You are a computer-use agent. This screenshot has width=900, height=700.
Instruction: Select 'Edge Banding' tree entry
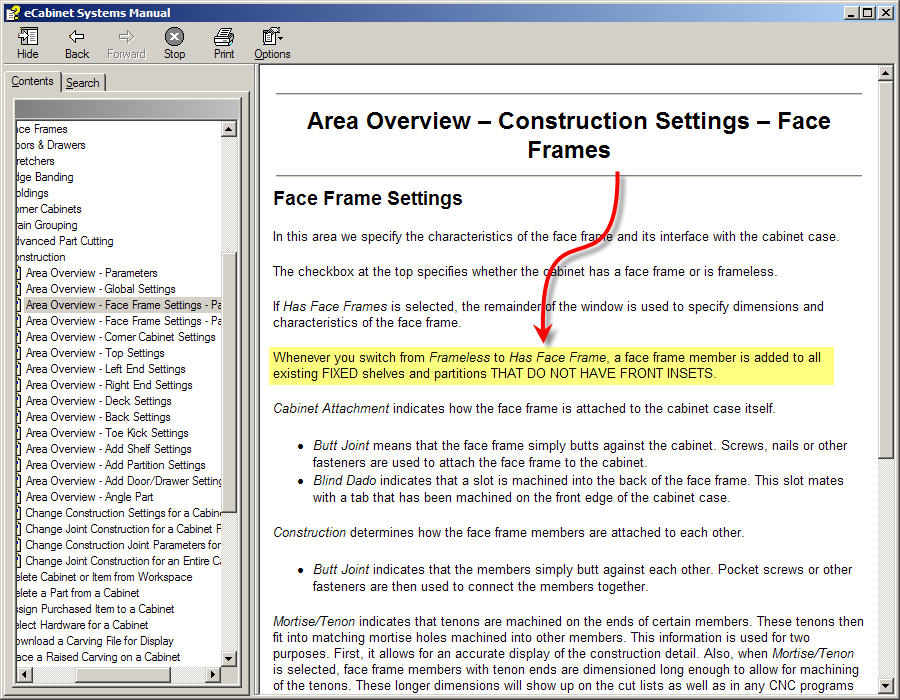click(x=45, y=177)
